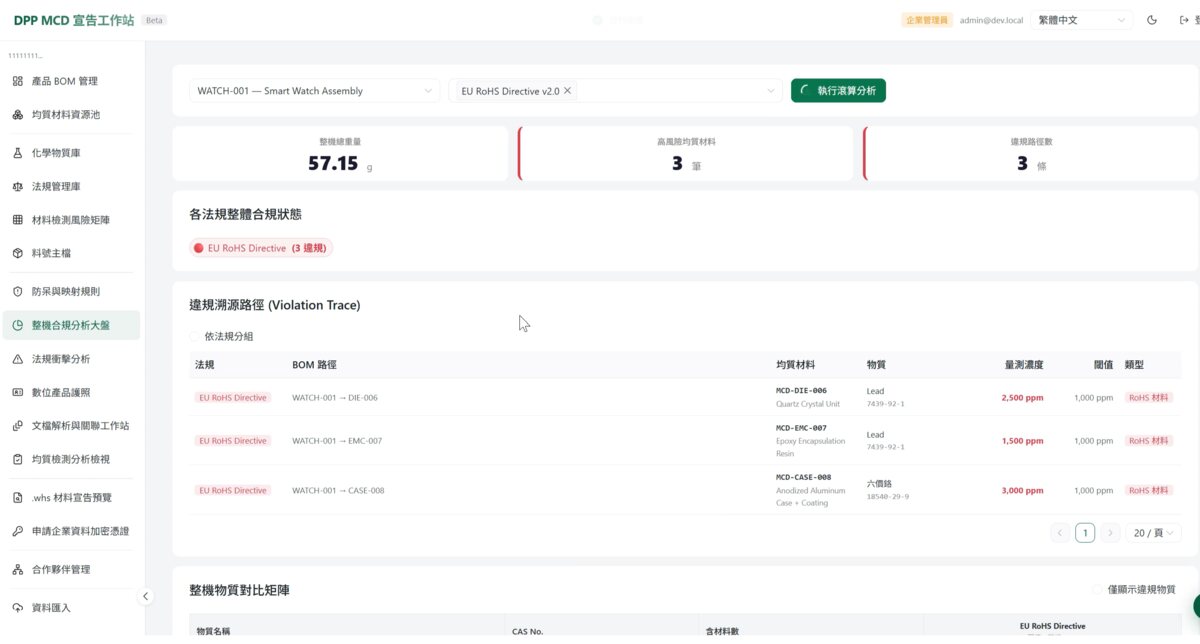1200x644 pixels.
Task: Click the clipboard icon for 均質檢測分析檢視
Action: point(18,459)
